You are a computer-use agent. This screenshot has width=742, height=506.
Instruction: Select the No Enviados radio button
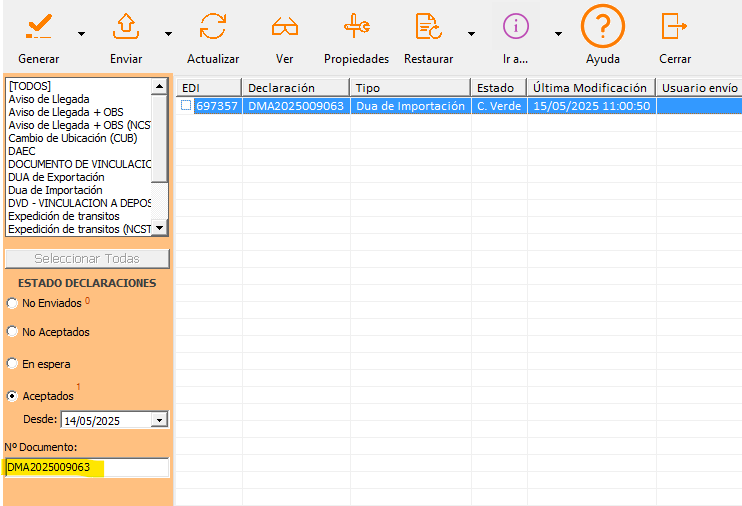coord(12,302)
